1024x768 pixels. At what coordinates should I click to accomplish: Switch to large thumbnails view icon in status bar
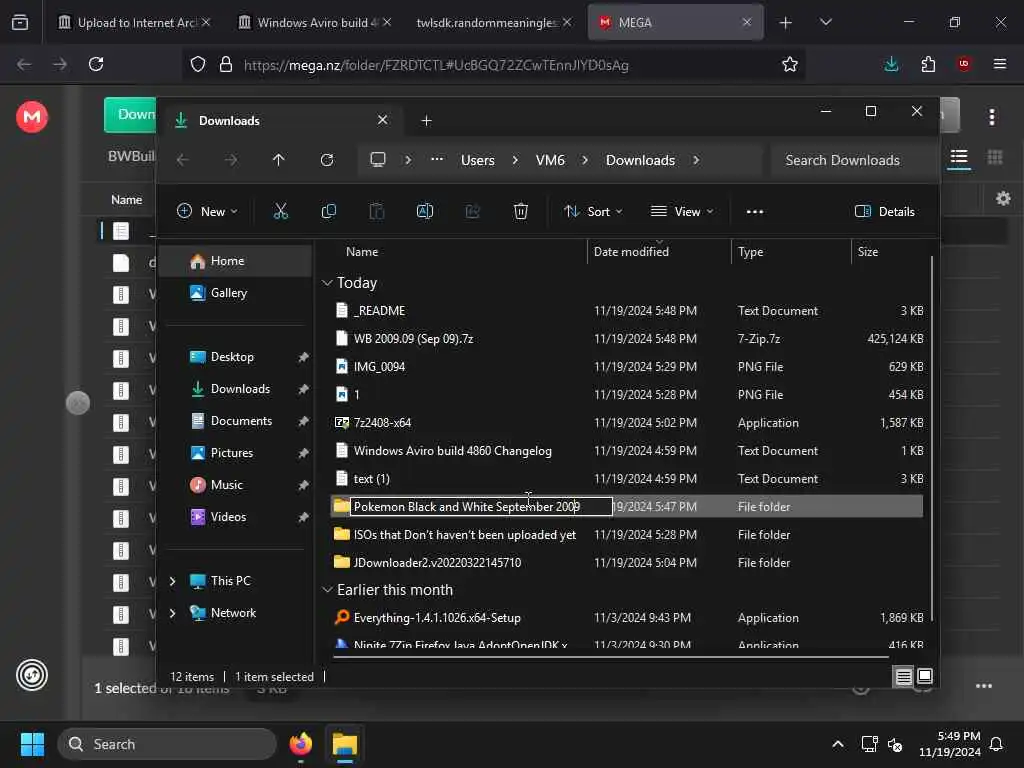pos(925,676)
